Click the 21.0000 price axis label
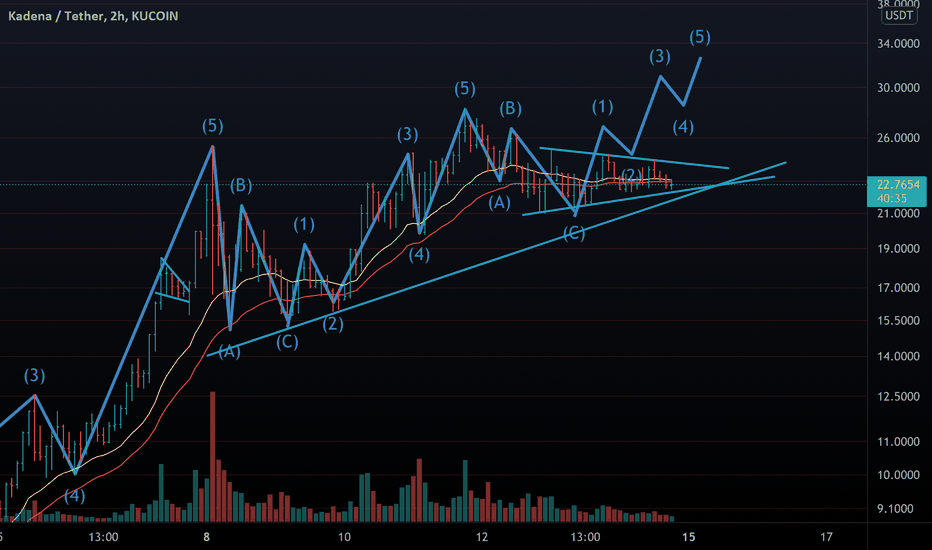Screen dimensions: 932x550 tap(898, 213)
